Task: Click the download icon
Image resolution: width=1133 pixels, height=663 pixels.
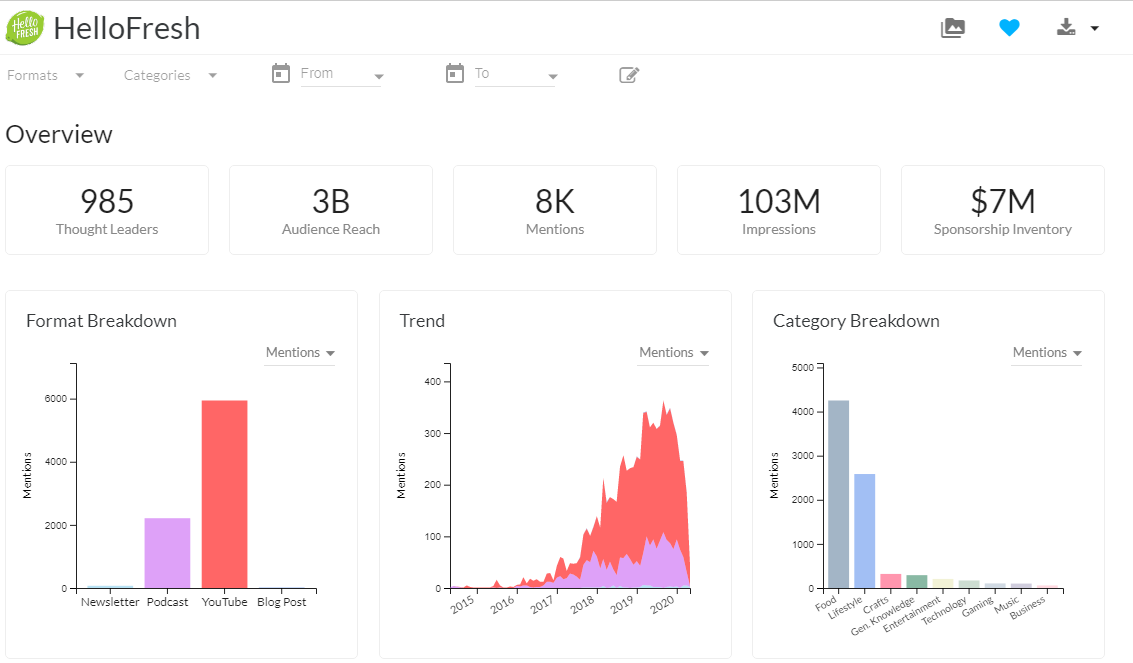Action: click(x=1066, y=28)
